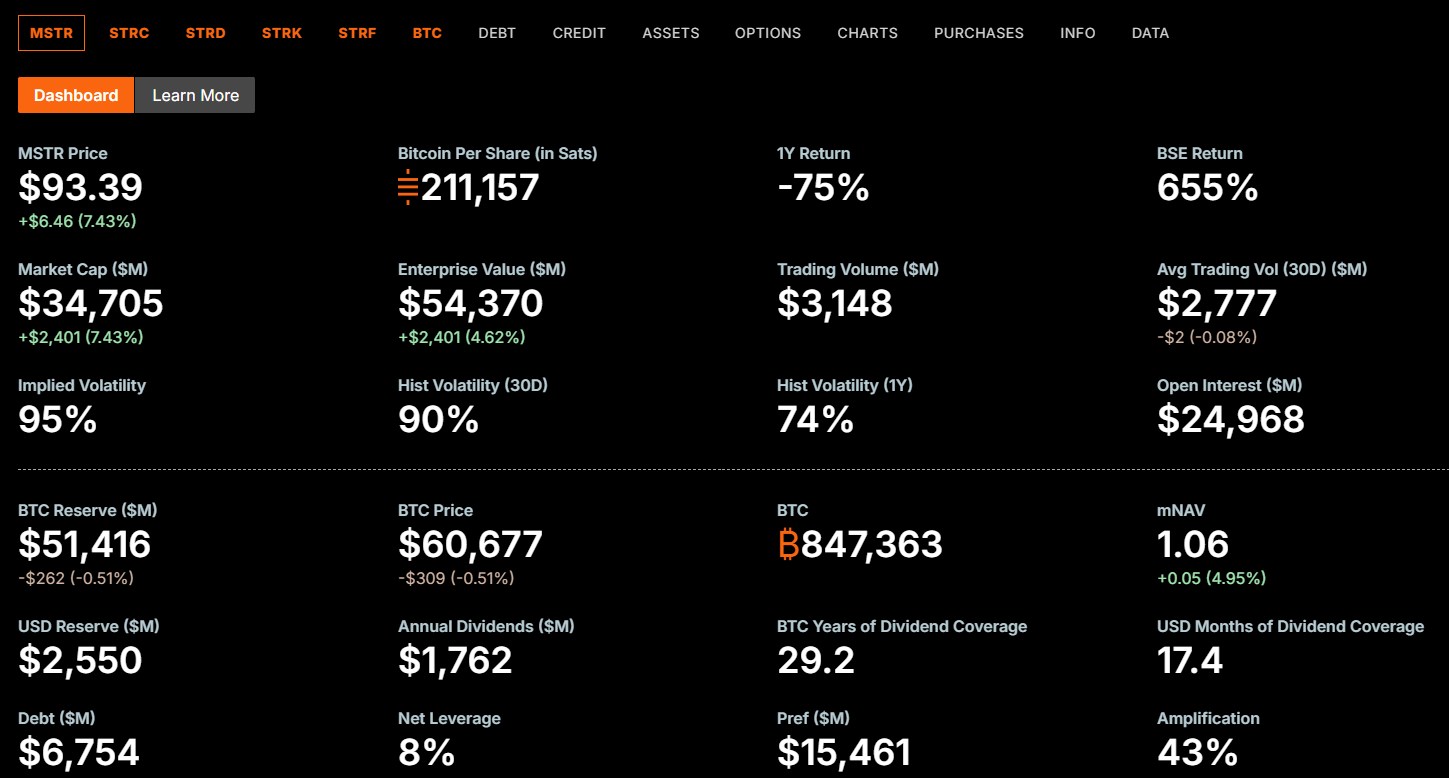1449x778 pixels.
Task: Go to the STRF tab
Action: (x=357, y=33)
